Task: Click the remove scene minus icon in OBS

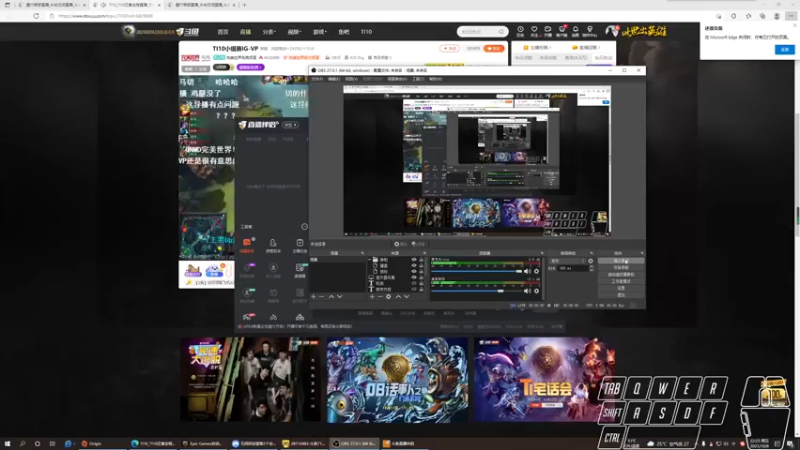Action: click(321, 296)
